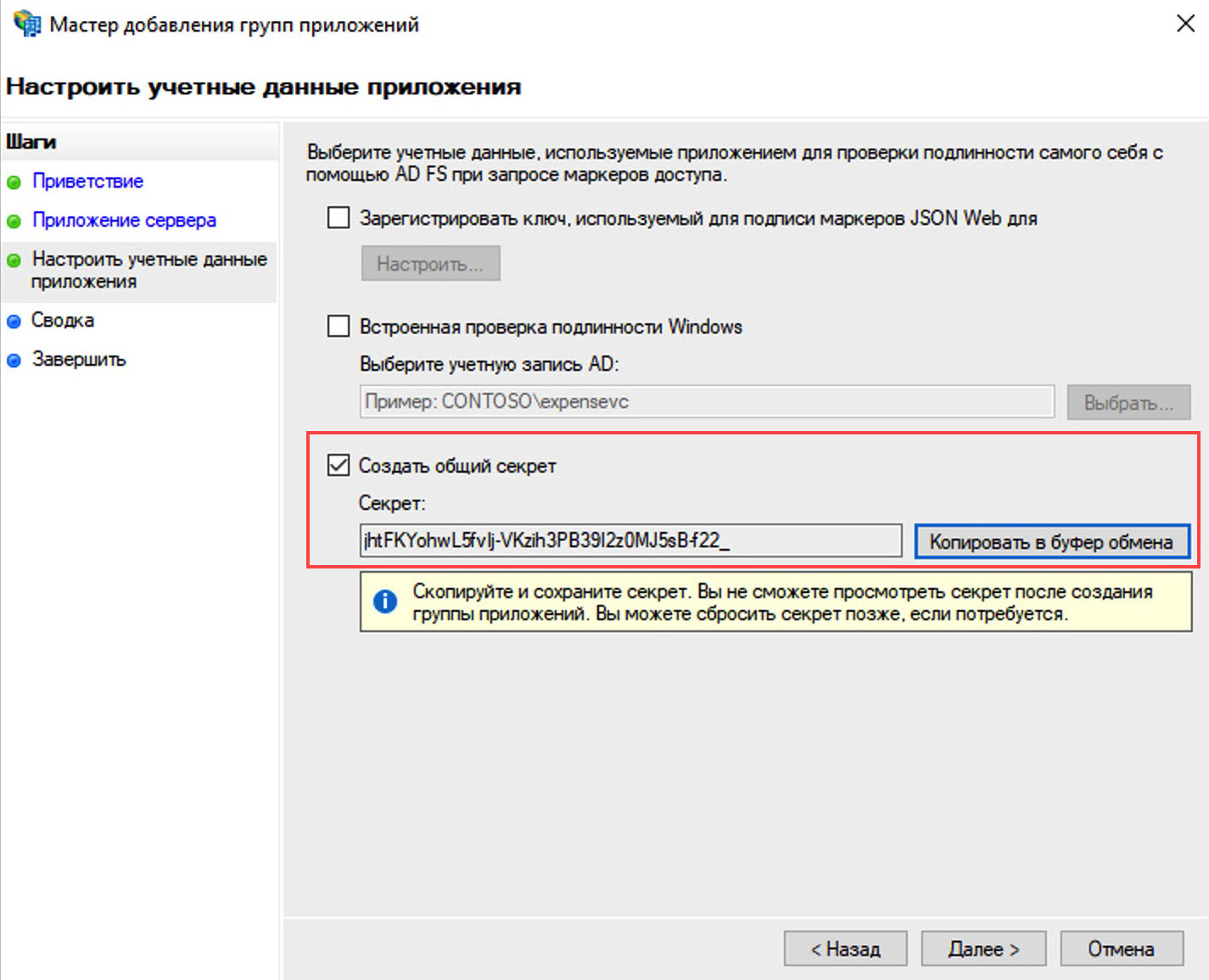
Task: Cancel the wizard with Отмена
Action: [x=1121, y=949]
